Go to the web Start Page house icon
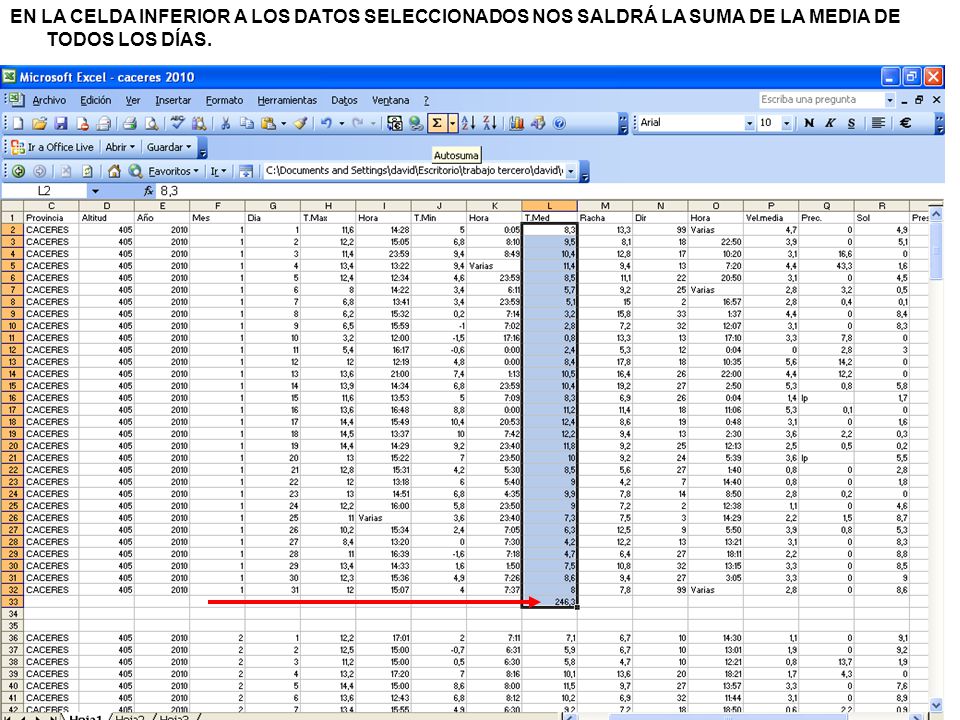Screen dimensions: 960x720 (x=114, y=171)
